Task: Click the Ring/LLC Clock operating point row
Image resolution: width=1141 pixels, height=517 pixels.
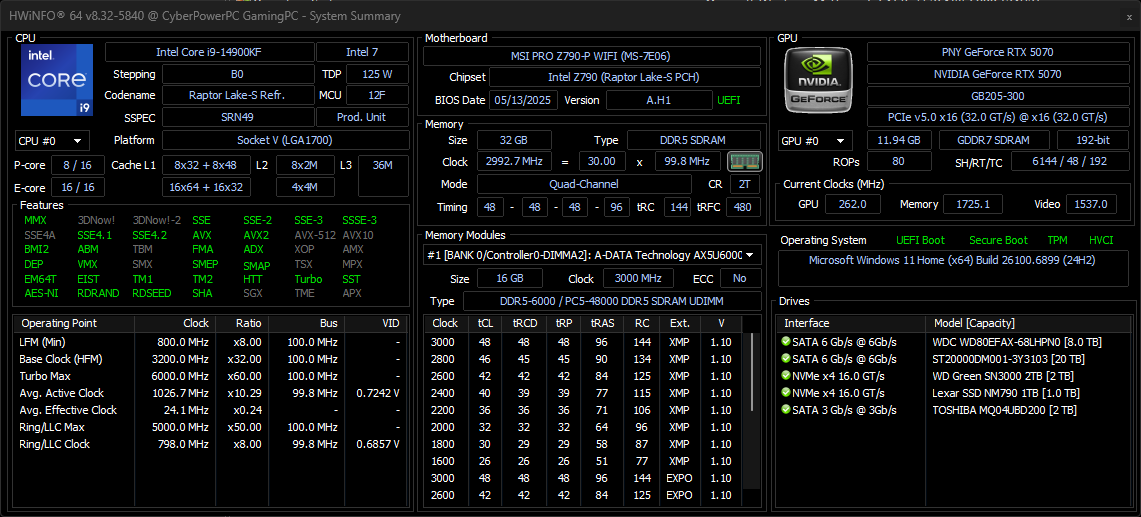Action: tap(210, 443)
